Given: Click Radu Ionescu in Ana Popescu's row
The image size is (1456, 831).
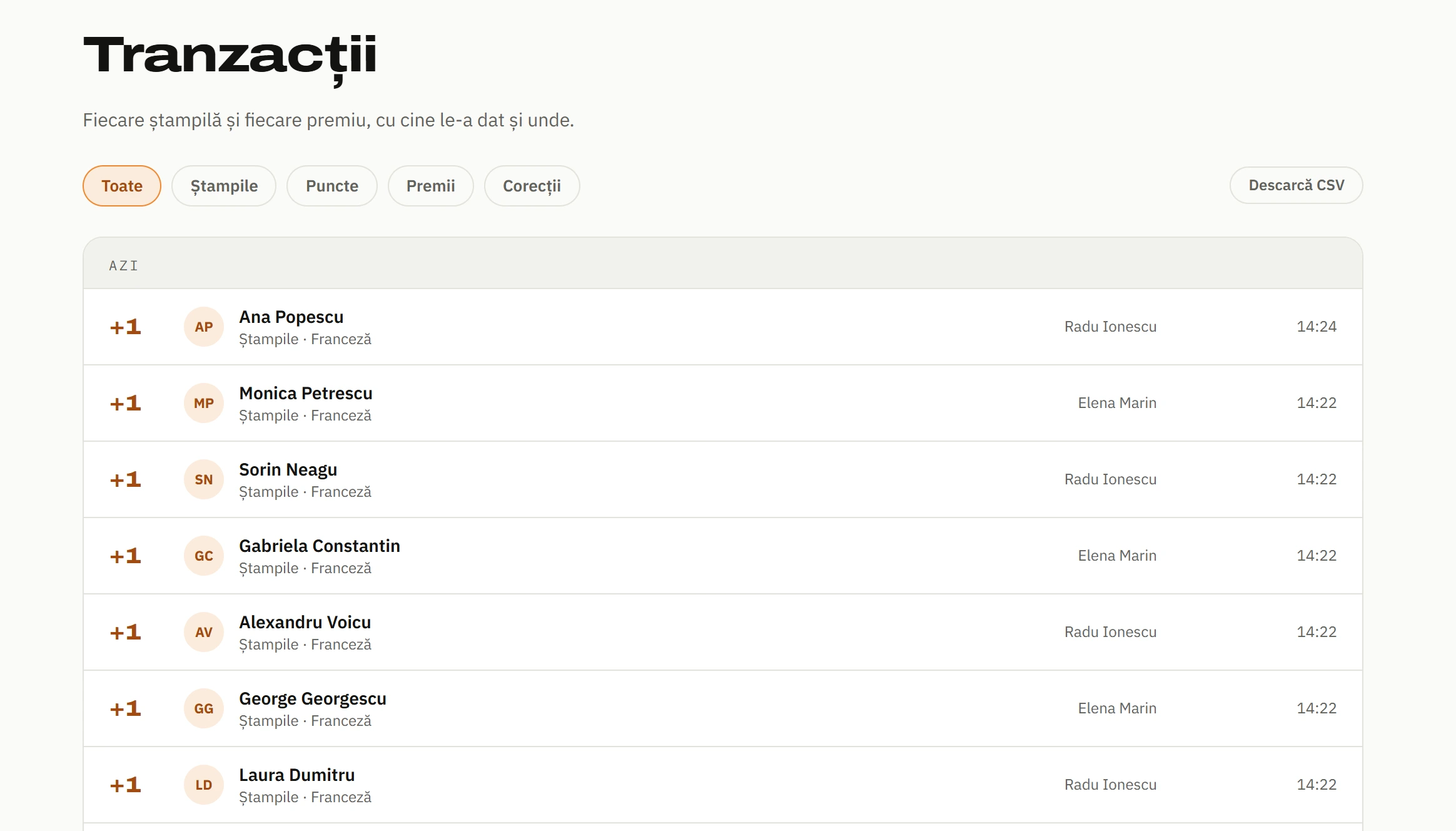Looking at the screenshot, I should [1111, 327].
